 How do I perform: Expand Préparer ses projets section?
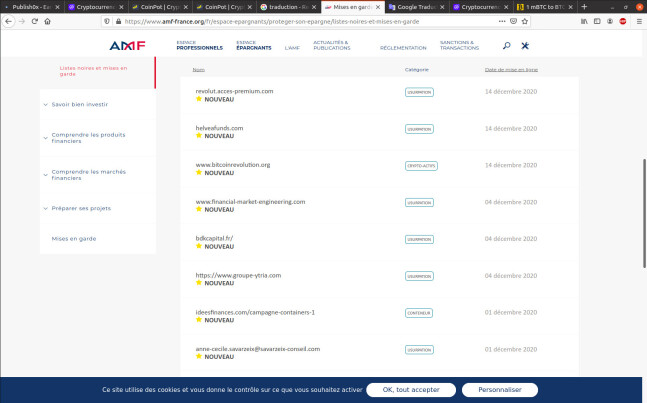pos(81,208)
